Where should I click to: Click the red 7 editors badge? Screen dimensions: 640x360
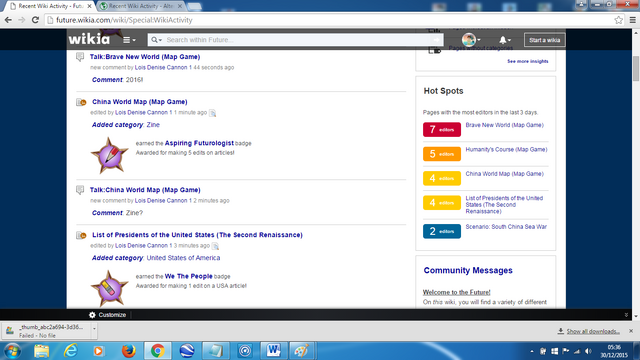point(442,129)
